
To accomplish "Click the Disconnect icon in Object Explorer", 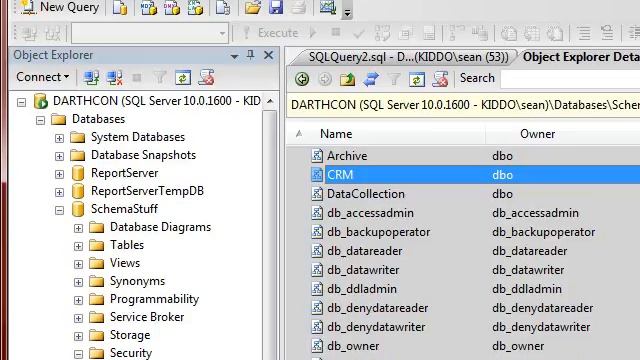I will 114,77.
